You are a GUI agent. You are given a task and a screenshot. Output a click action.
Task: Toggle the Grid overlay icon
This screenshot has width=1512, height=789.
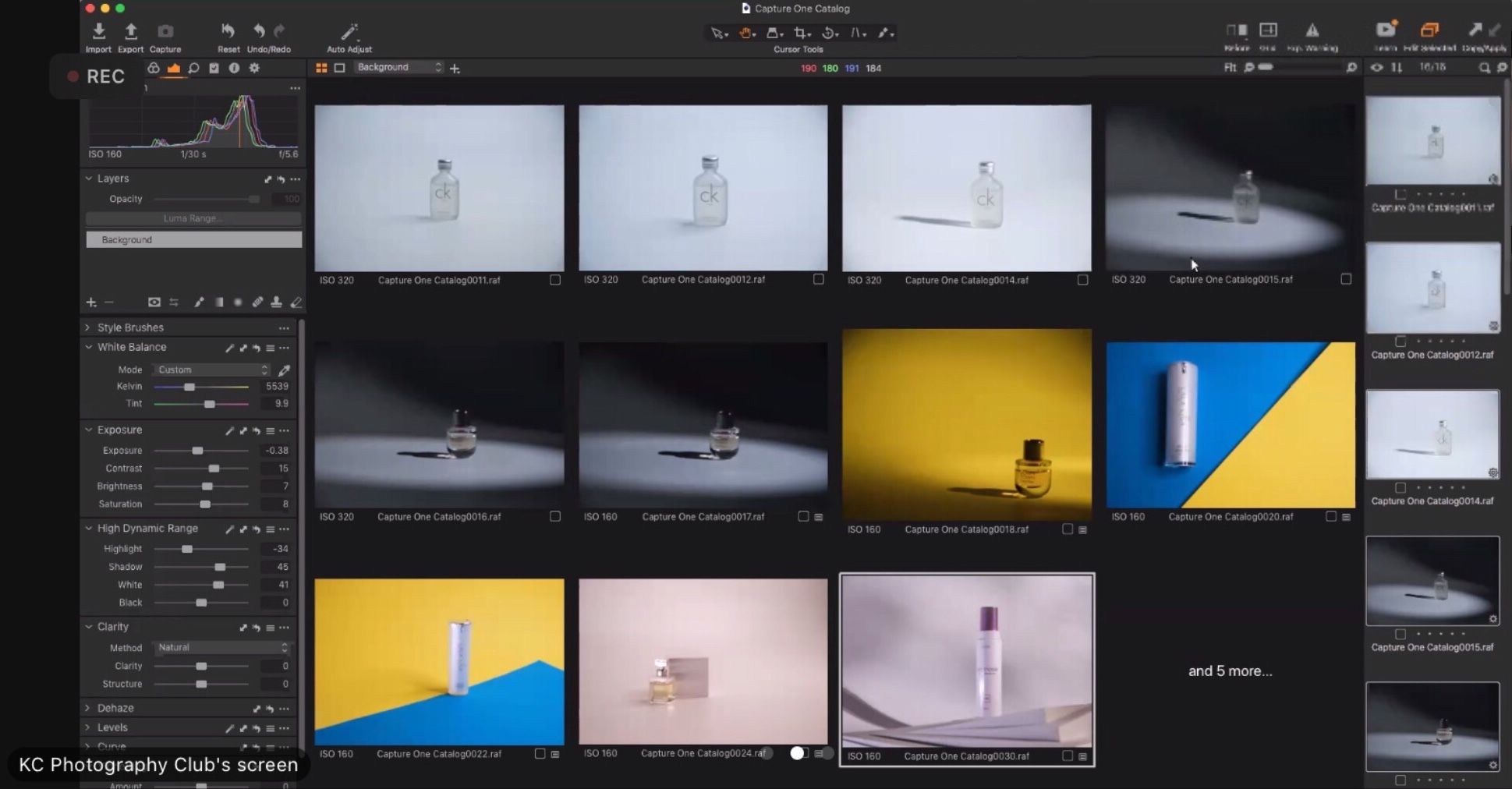[1269, 30]
